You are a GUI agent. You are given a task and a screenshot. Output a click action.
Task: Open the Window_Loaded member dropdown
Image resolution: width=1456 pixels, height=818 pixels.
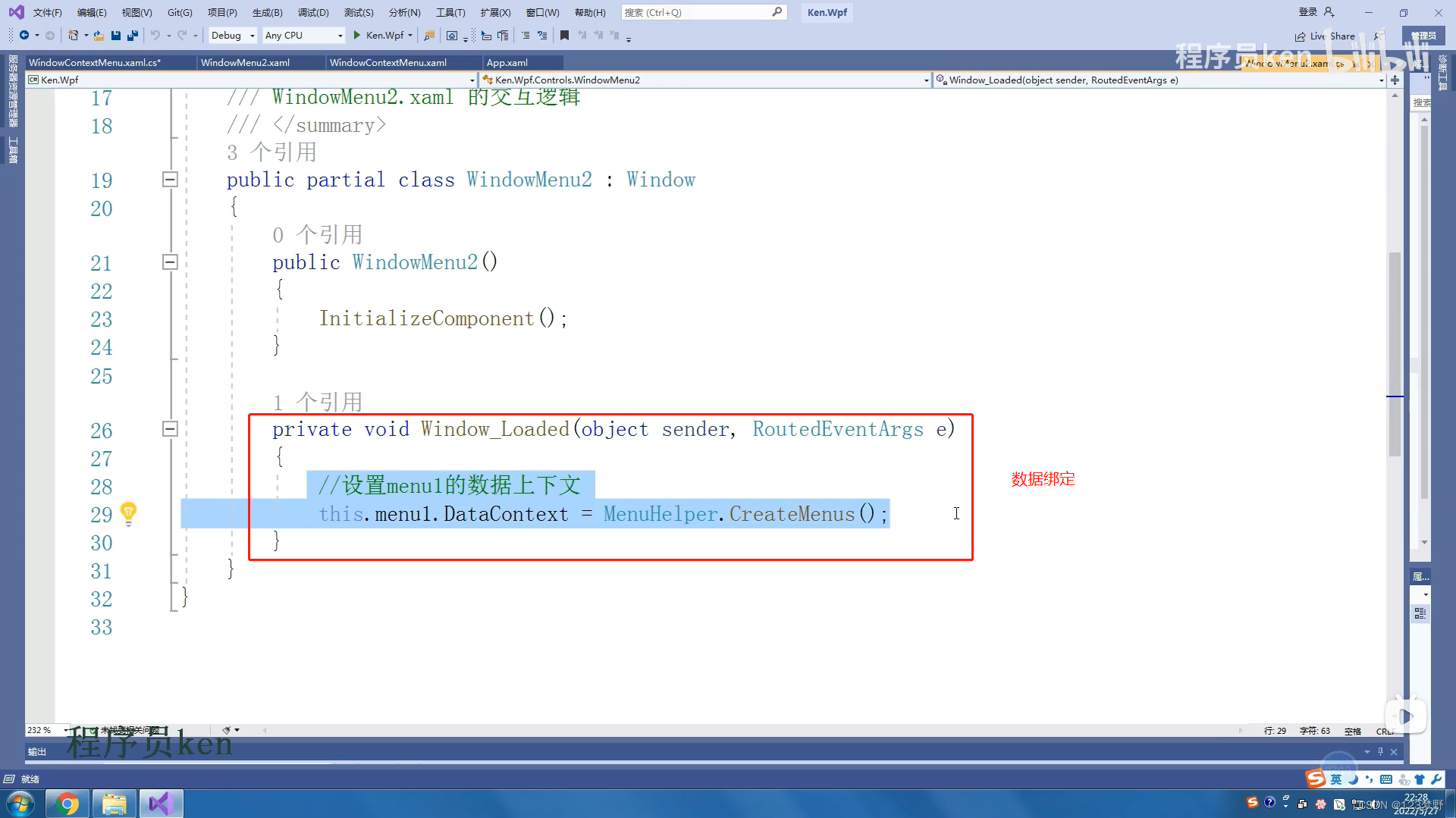coord(1159,80)
